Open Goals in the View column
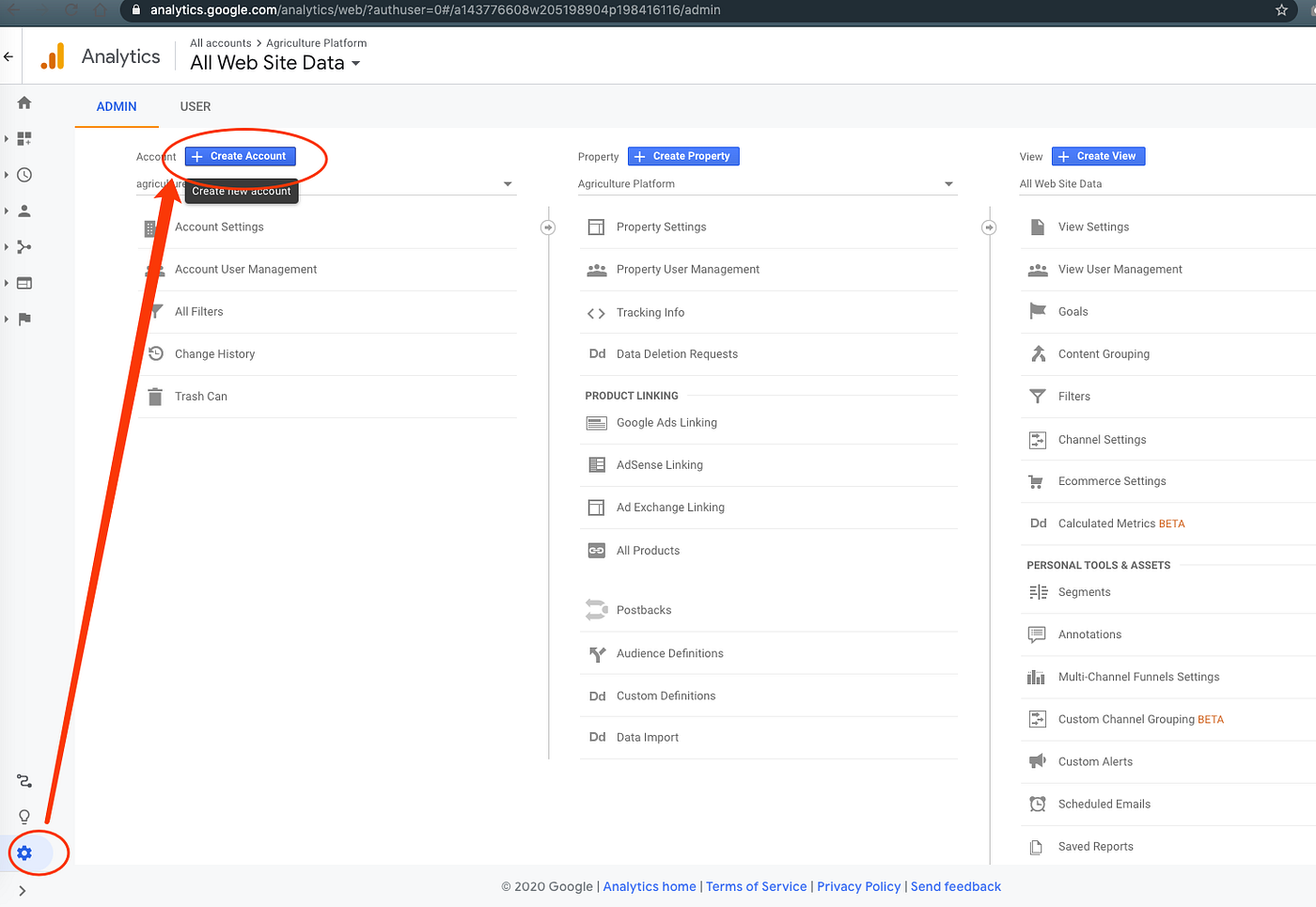The width and height of the screenshot is (1316, 907). pyautogui.click(x=1073, y=311)
